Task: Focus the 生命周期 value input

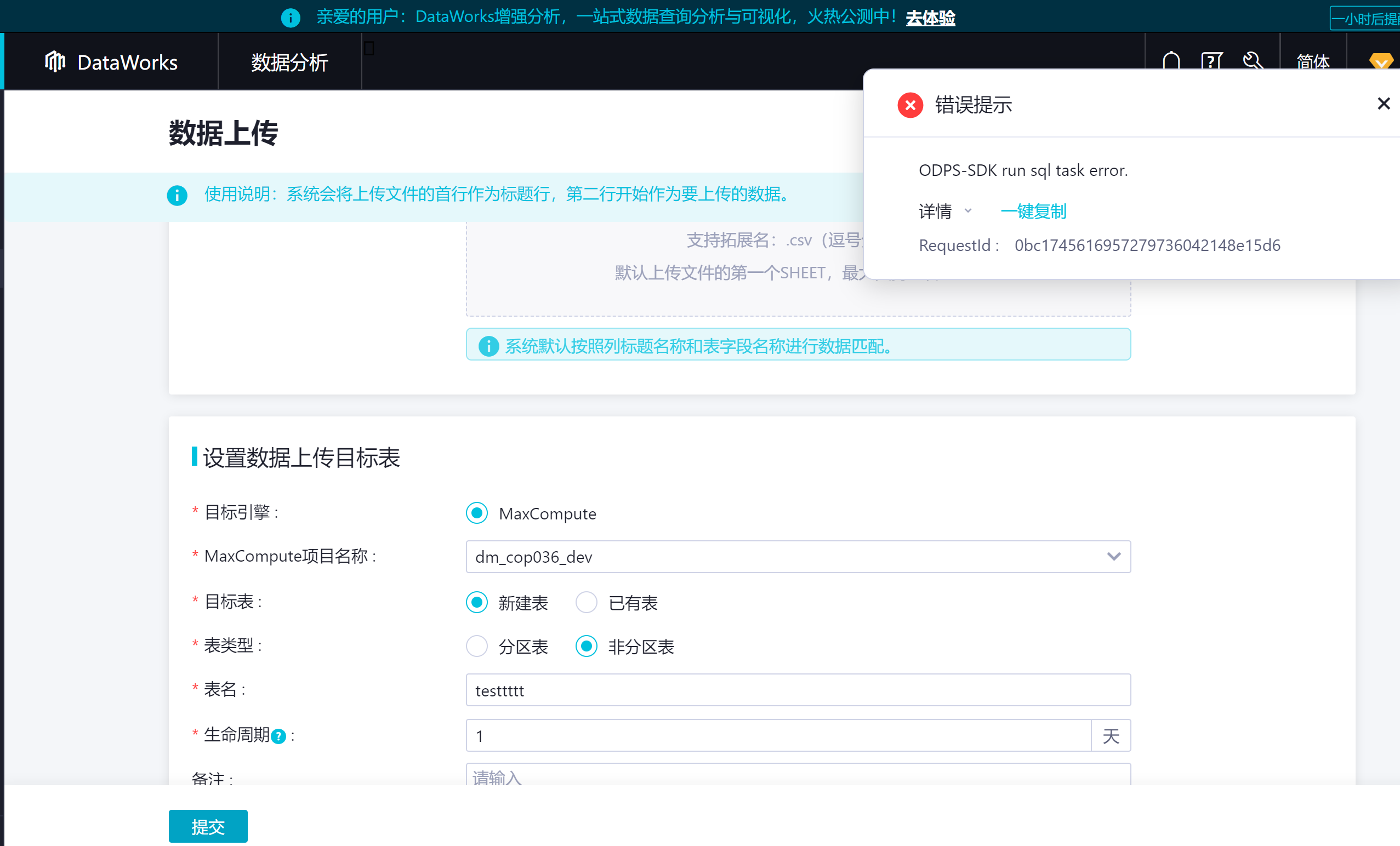Action: click(778, 735)
